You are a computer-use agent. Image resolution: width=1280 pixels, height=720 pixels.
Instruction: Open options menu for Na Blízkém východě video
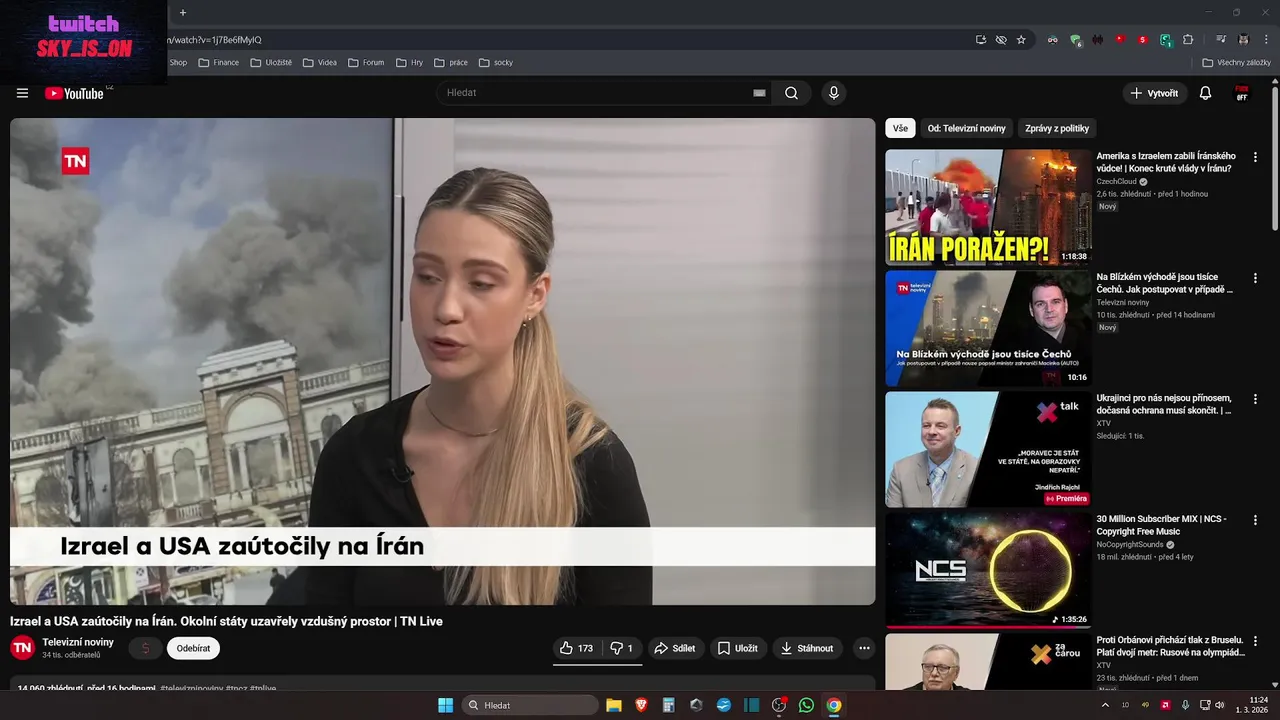tap(1255, 278)
